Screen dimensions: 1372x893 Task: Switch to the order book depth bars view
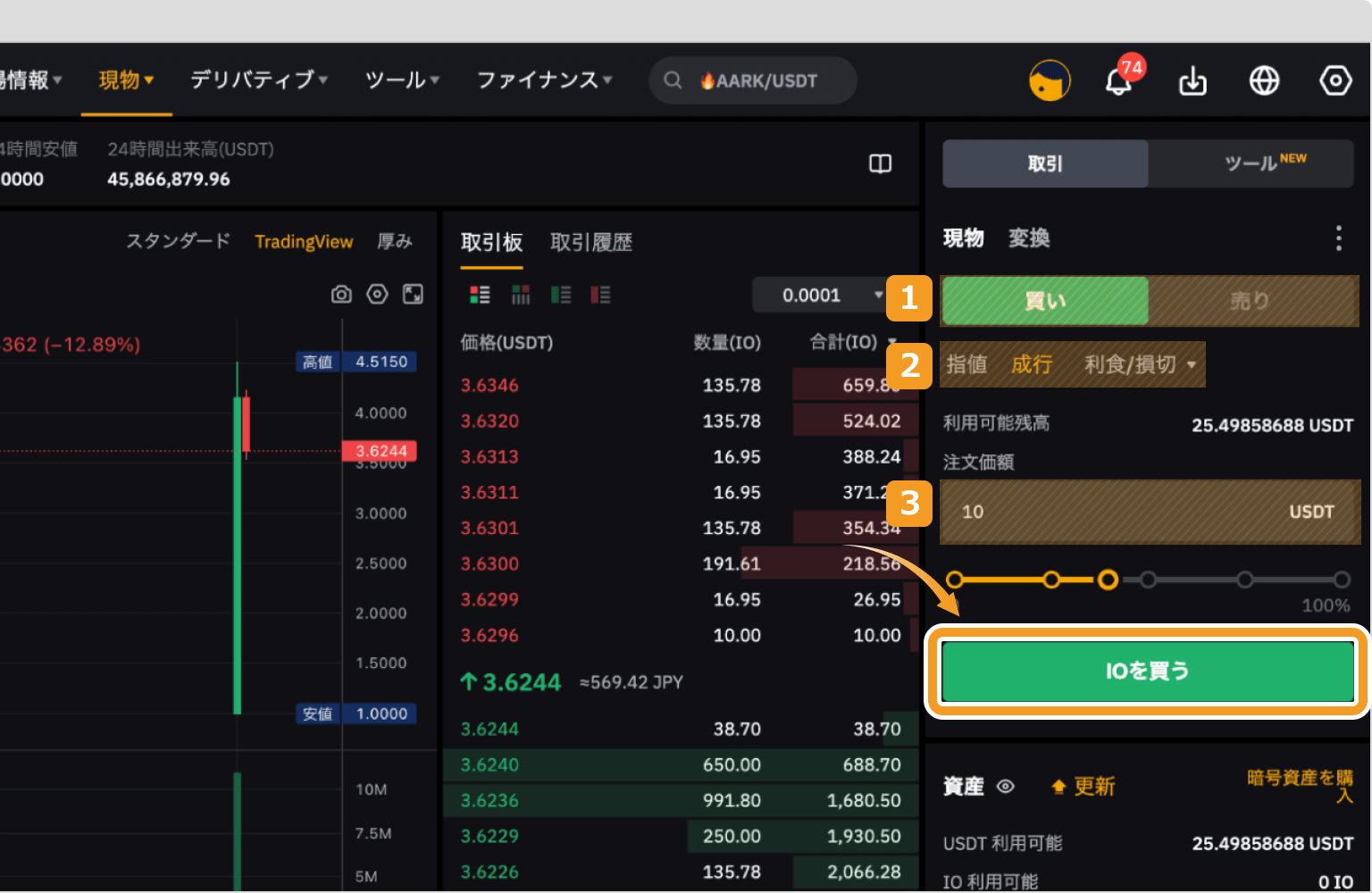[x=521, y=295]
